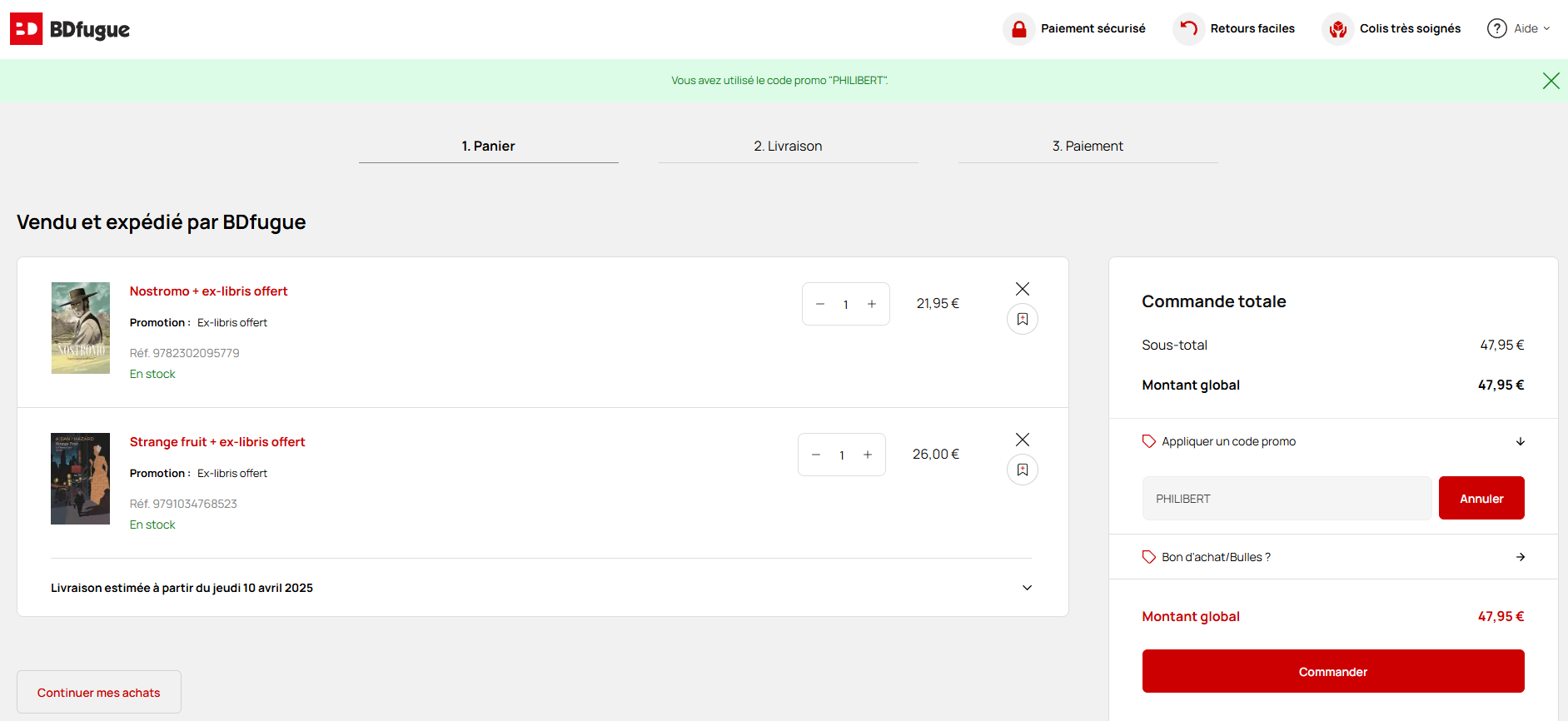Click the Bon d'achat/Bulles tag icon

pyautogui.click(x=1149, y=557)
